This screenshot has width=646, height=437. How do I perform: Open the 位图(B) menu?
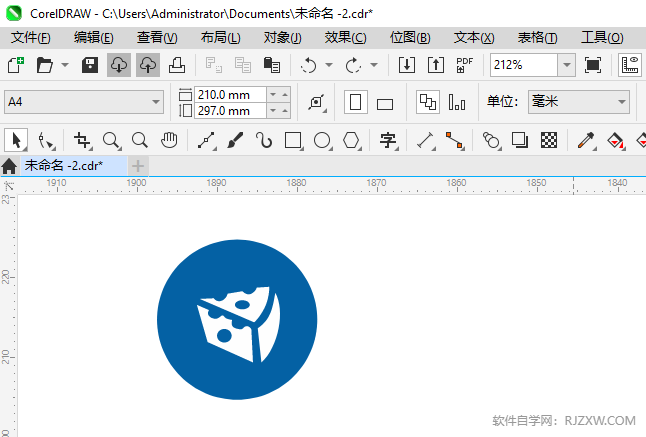click(410, 38)
